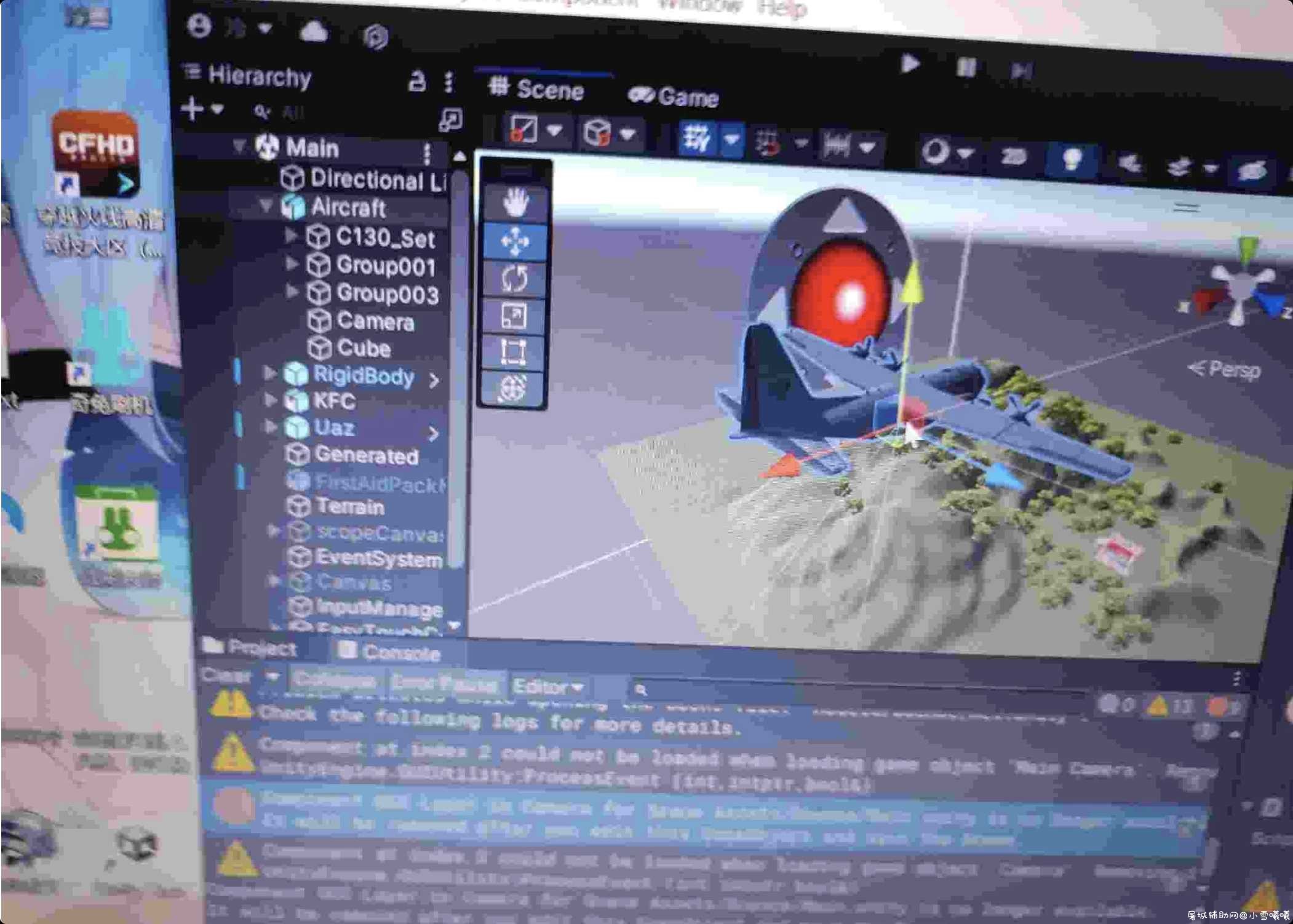The height and width of the screenshot is (924, 1293).
Task: Click the Clear console button
Action: [x=226, y=675]
